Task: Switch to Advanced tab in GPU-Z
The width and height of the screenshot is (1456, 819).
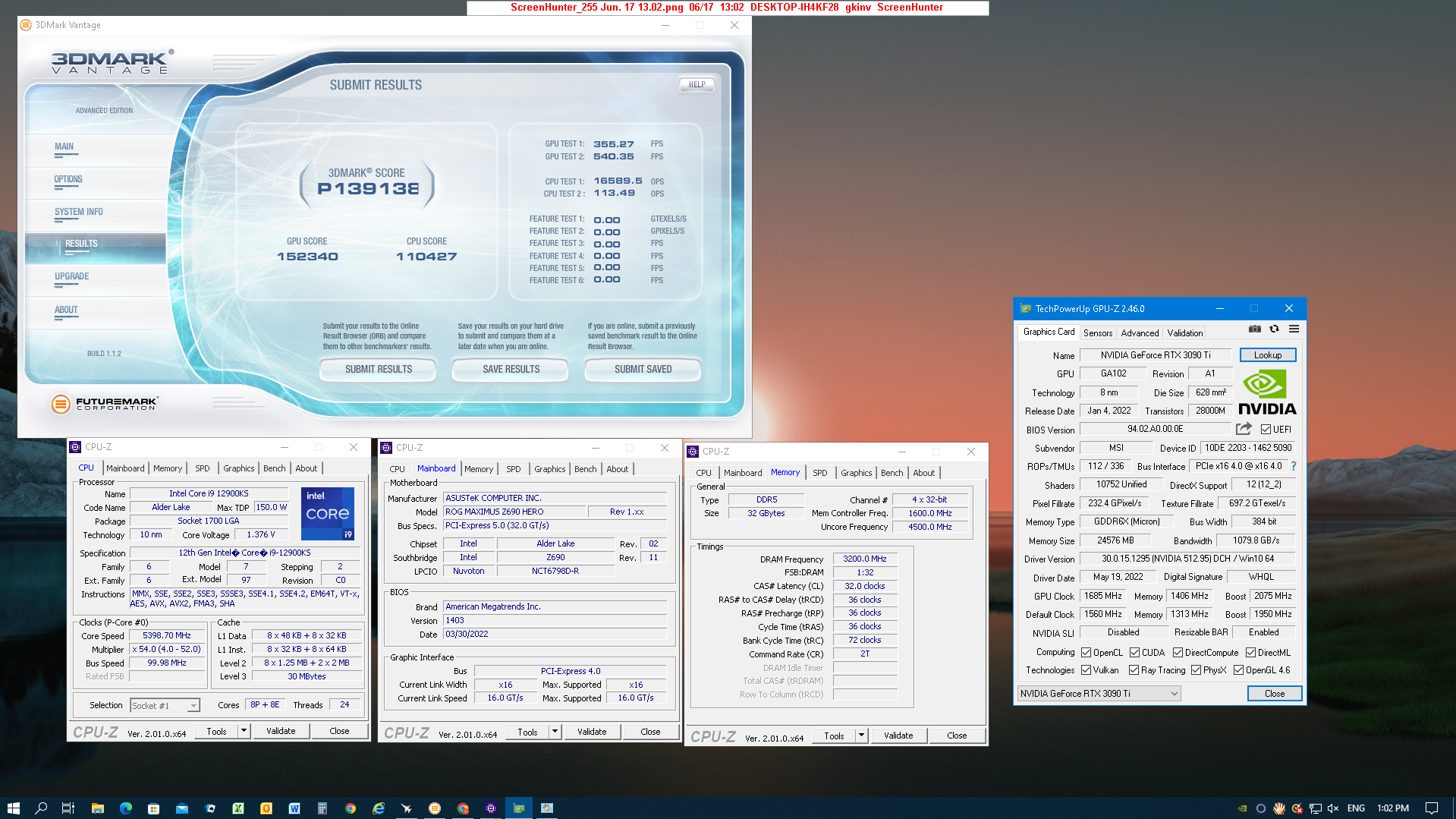Action: 1140,333
